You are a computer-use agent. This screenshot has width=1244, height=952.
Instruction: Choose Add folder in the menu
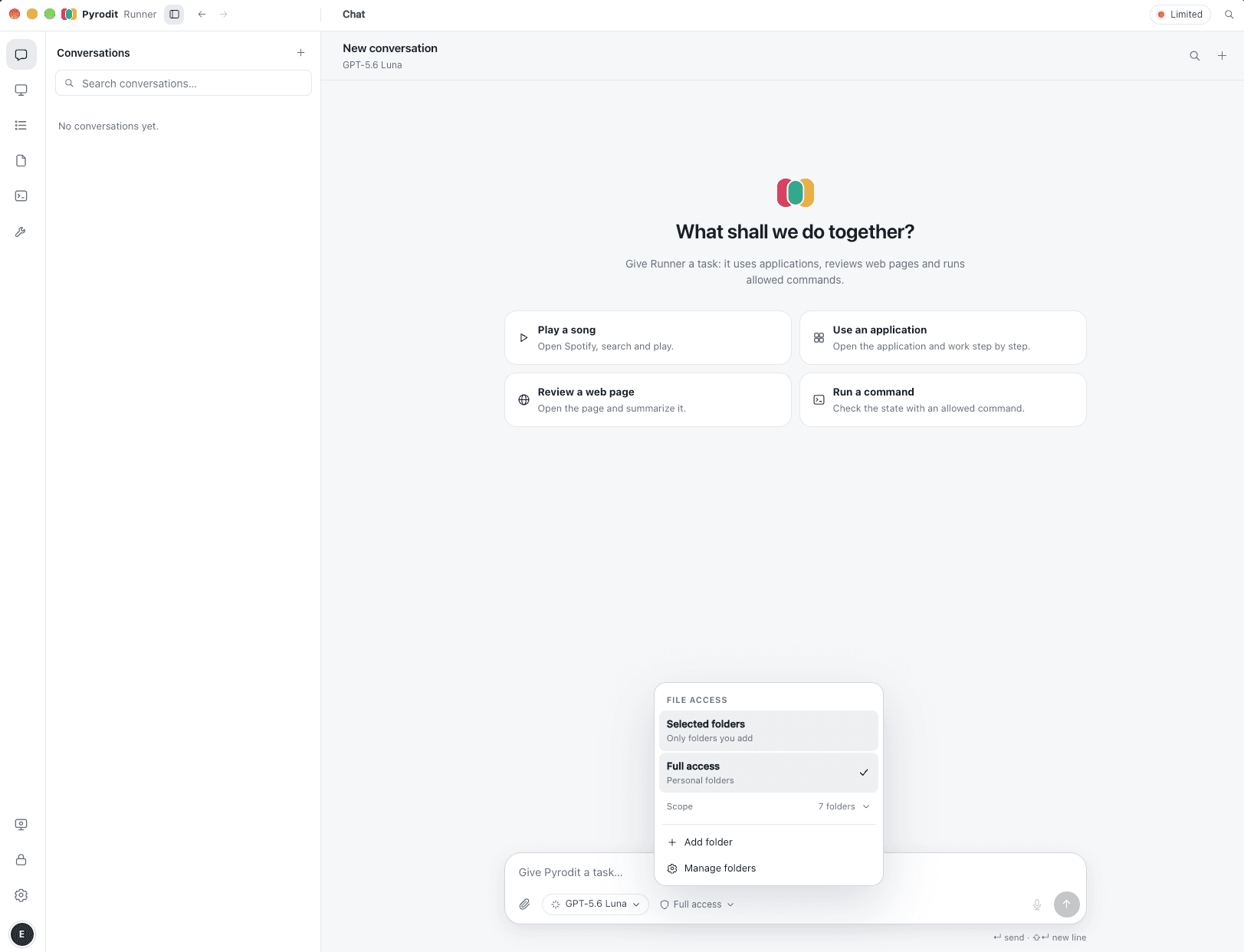point(768,842)
